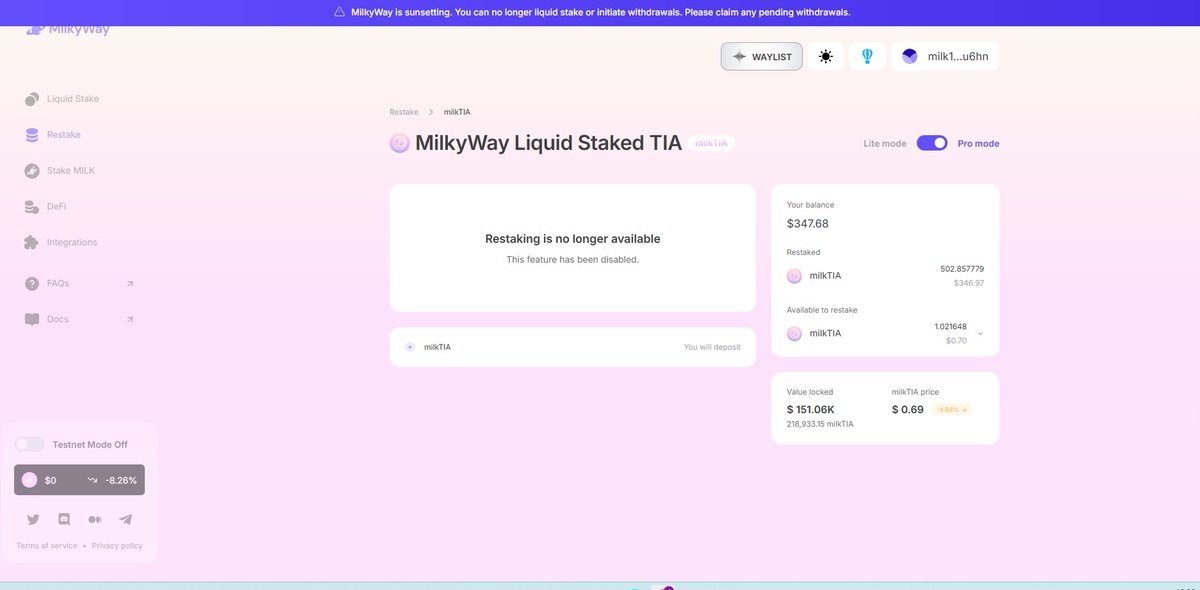Click the hot air balloon icon near wallet
This screenshot has height=590, width=1200.
(x=866, y=56)
